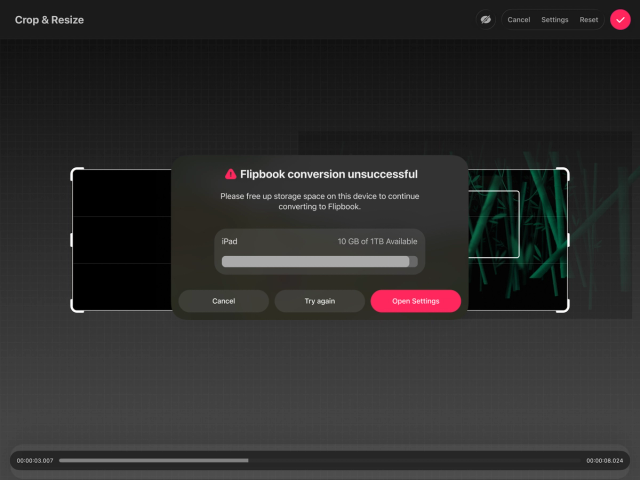The image size is (640, 480).
Task: Click the bottom video timeline scrubber
Action: pos(319,460)
